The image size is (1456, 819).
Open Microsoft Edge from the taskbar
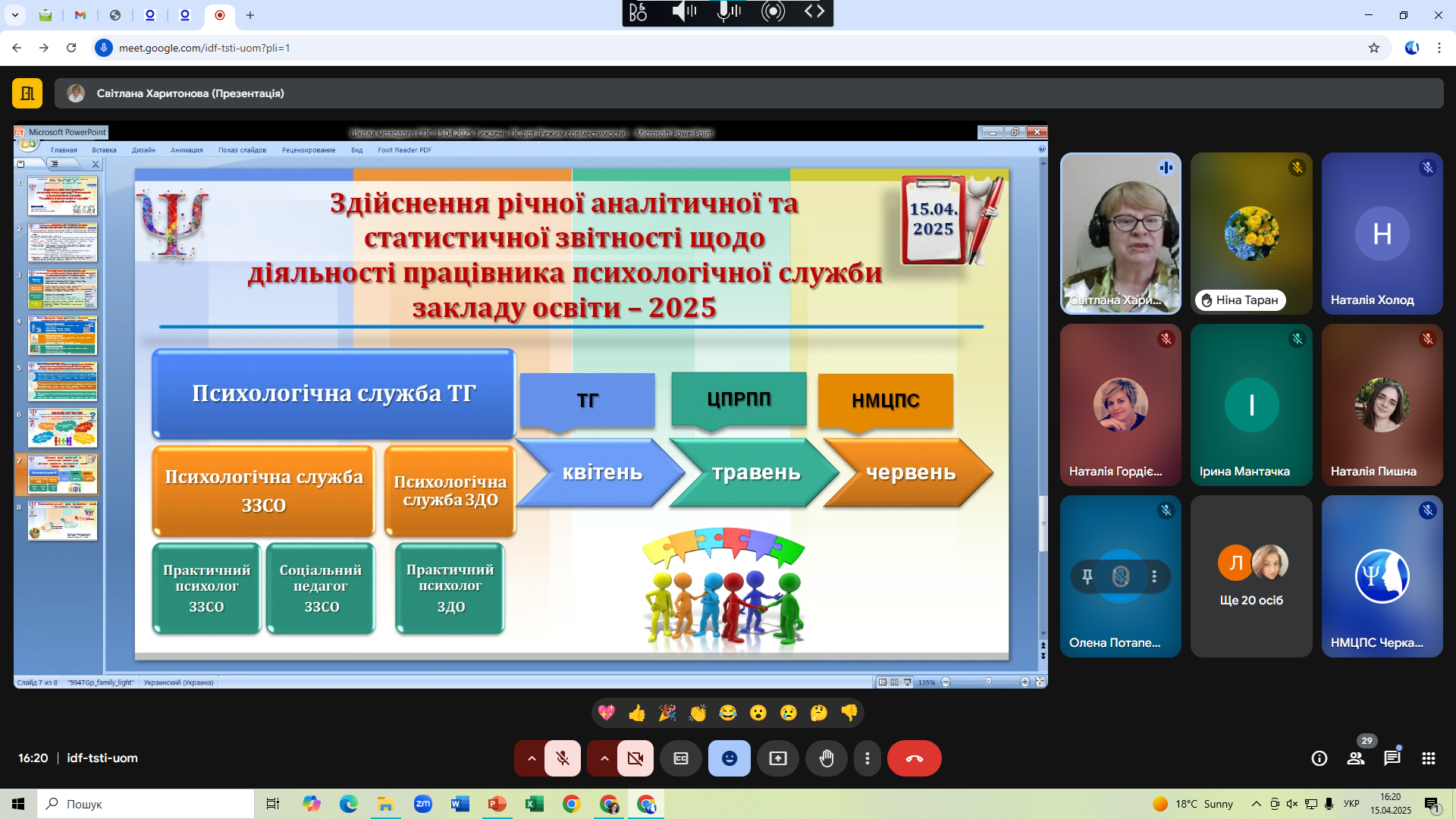[348, 804]
